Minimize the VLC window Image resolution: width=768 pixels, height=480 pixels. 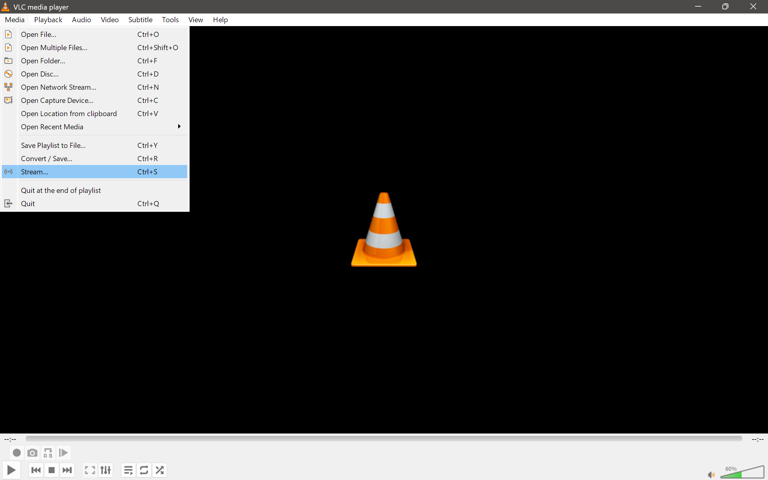698,6
